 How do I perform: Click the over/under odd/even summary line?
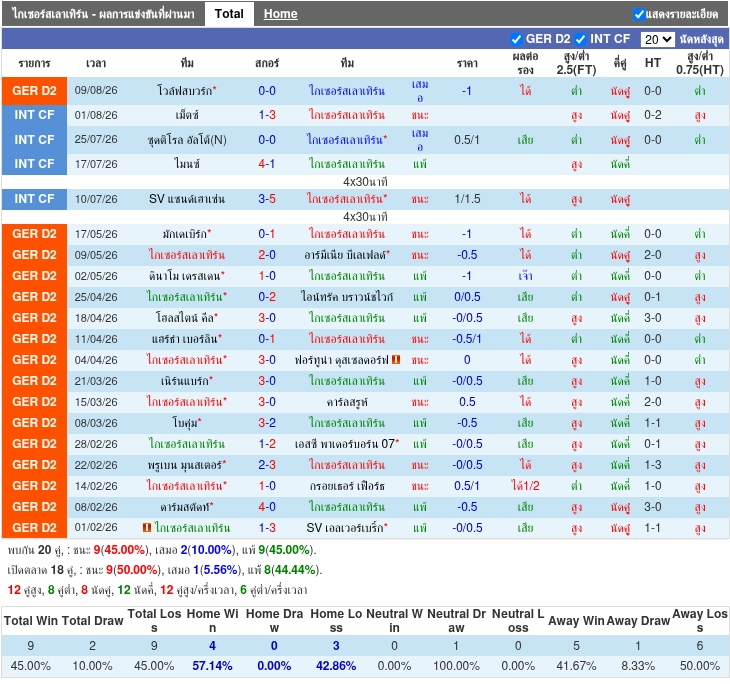pos(157,590)
